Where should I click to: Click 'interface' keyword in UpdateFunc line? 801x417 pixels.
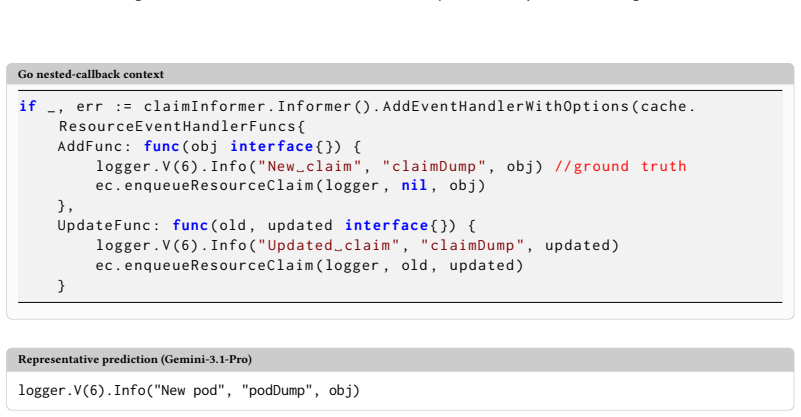386,225
